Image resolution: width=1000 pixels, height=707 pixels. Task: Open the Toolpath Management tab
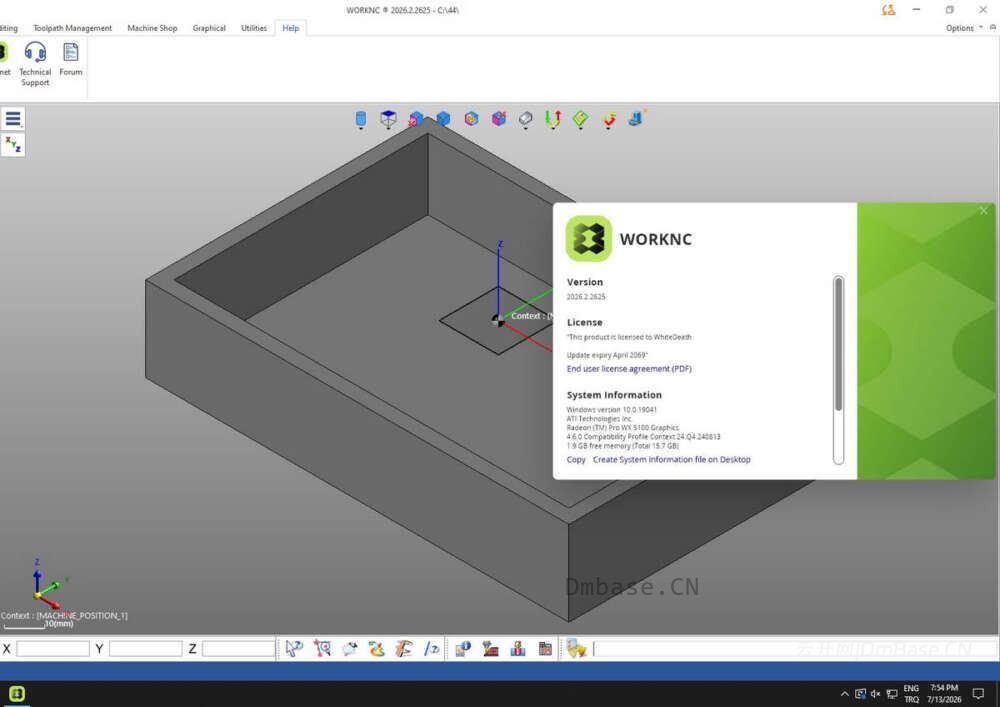pyautogui.click(x=72, y=28)
